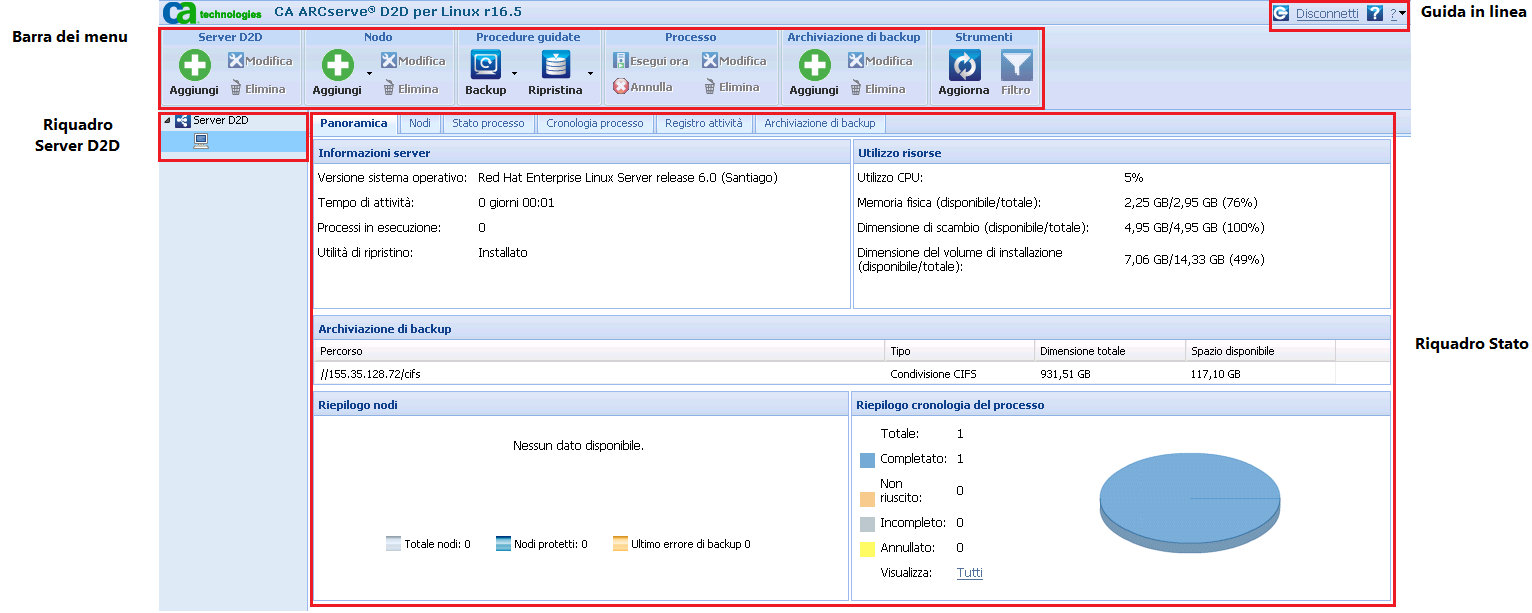Open the Ripristina wizard icon
1532x613 pixels.
pyautogui.click(x=555, y=66)
